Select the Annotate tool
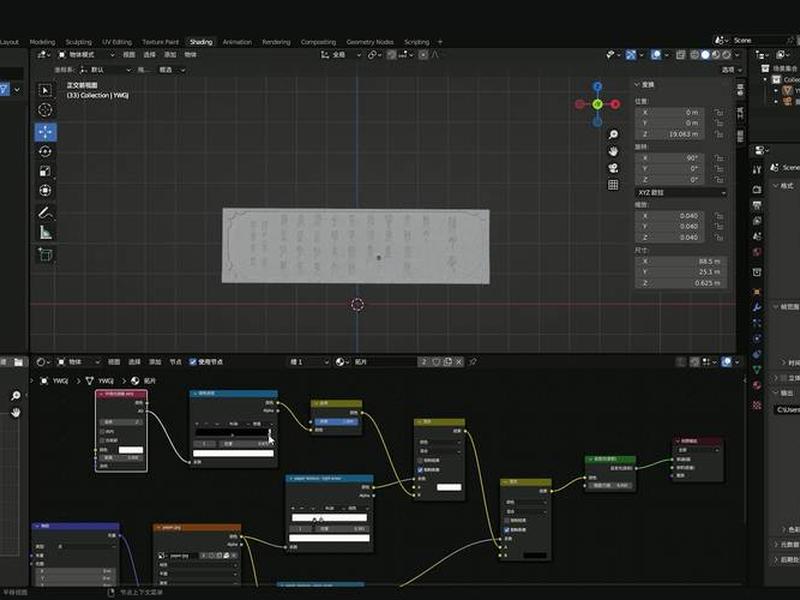 [45, 213]
